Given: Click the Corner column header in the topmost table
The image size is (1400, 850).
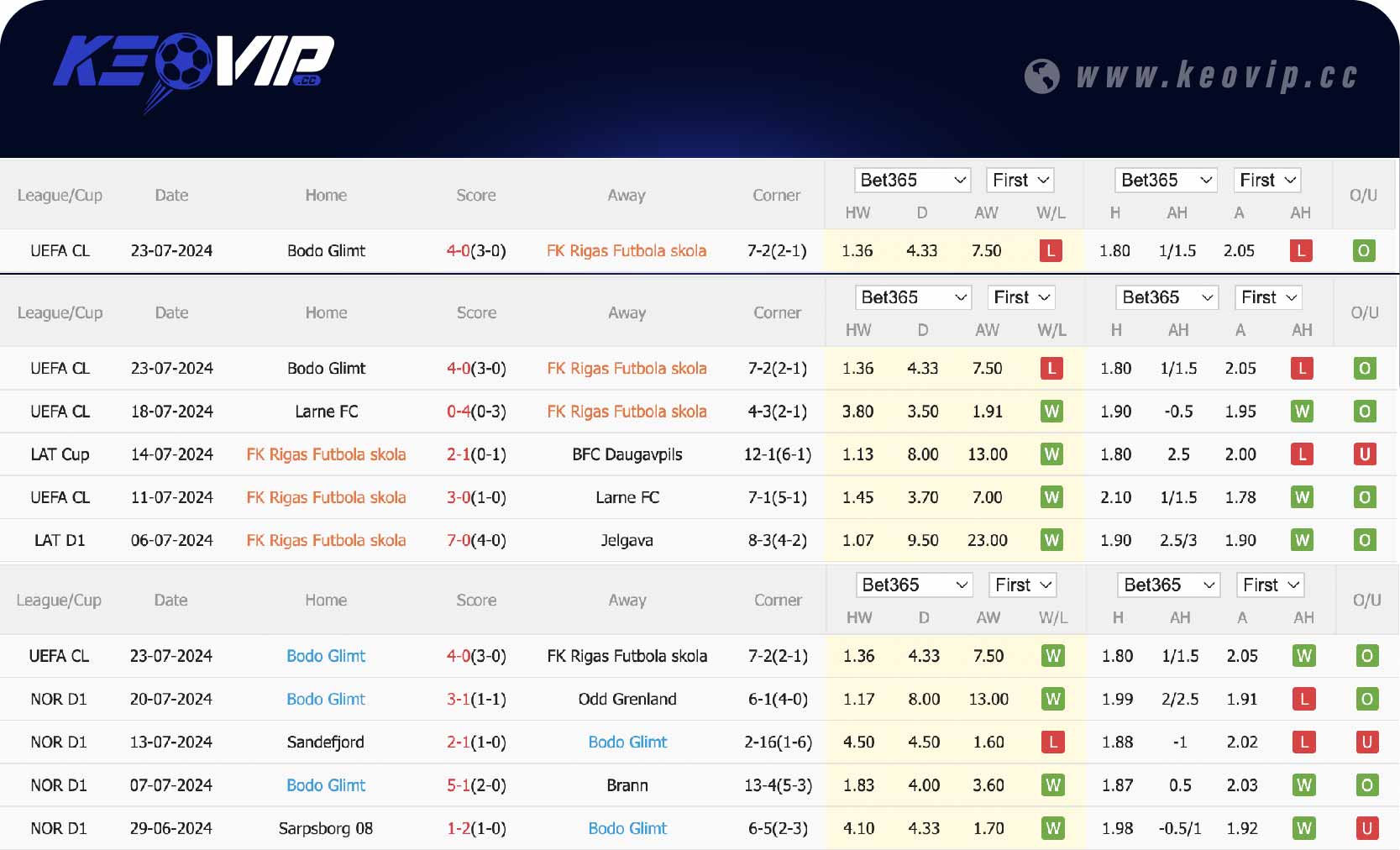Looking at the screenshot, I should coord(776,196).
